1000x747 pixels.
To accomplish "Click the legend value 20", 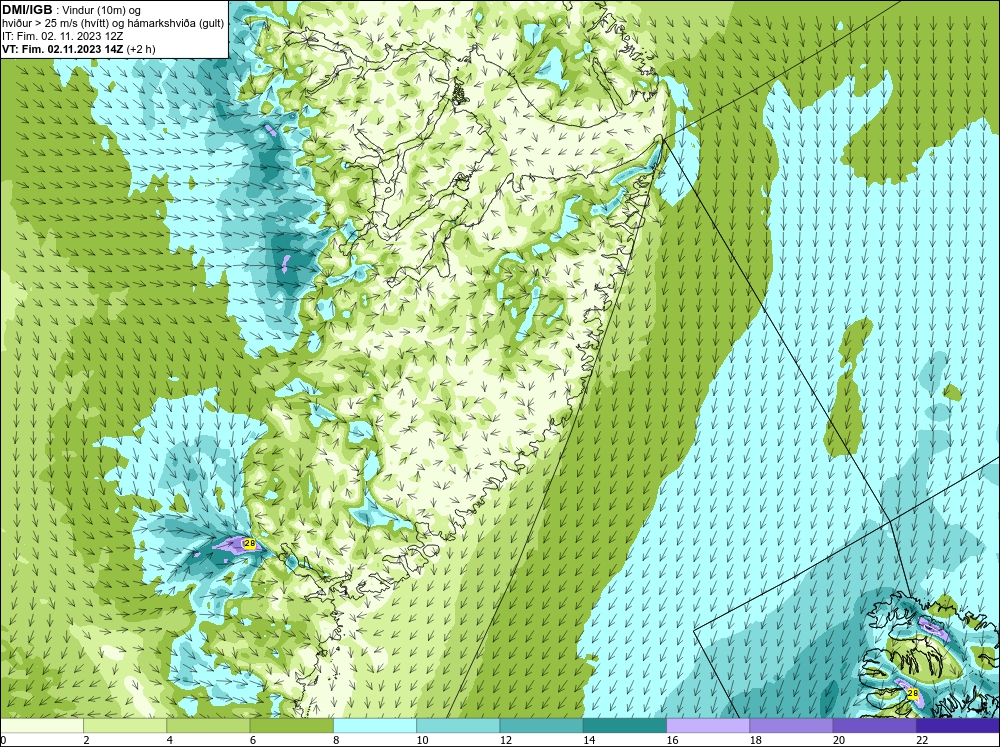I will pyautogui.click(x=839, y=740).
